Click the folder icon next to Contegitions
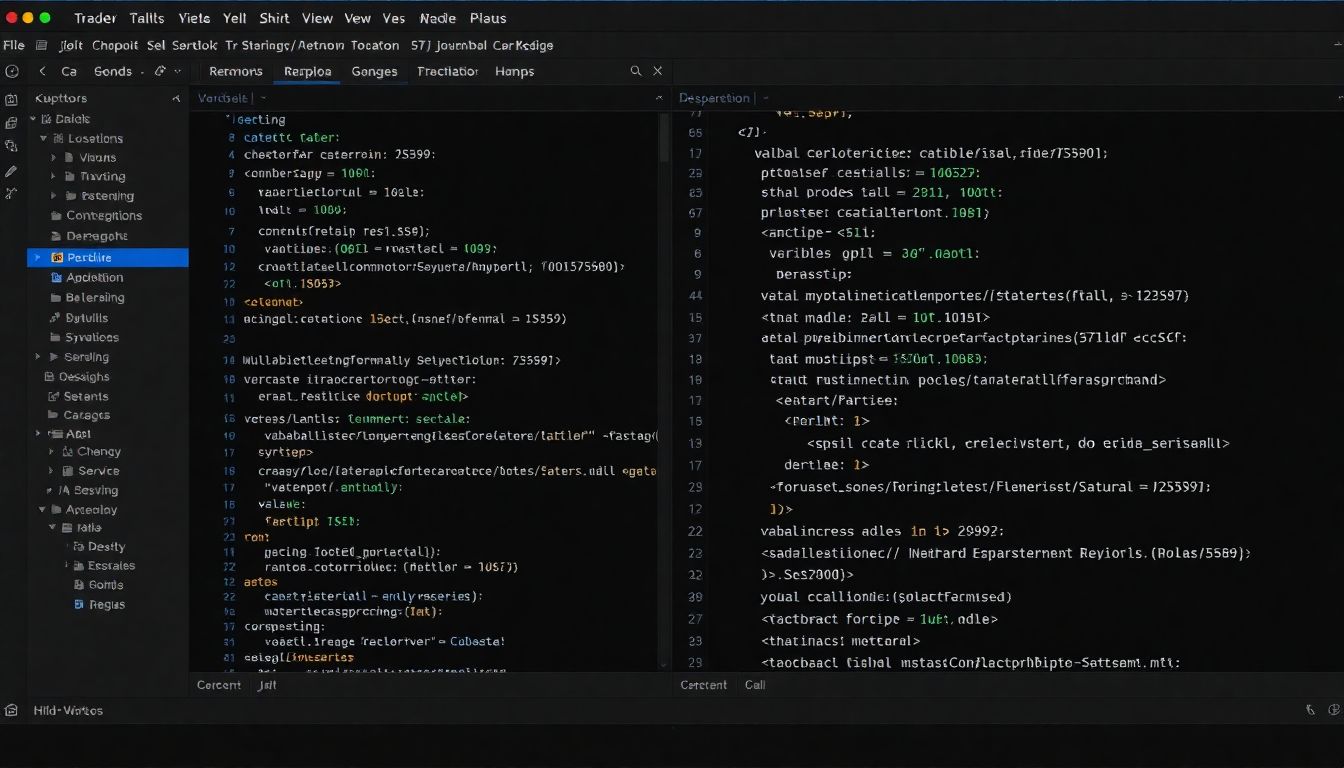This screenshot has width=1344, height=768. point(57,216)
